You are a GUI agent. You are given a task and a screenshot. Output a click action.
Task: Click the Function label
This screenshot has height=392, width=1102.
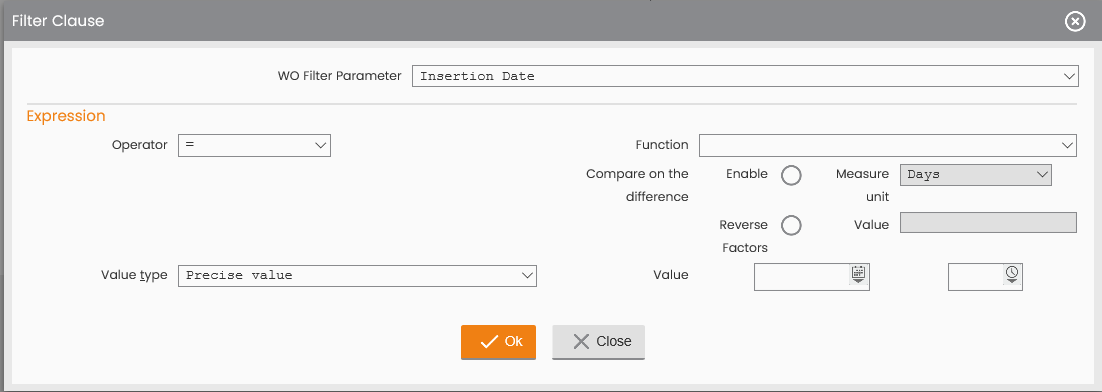coord(661,145)
